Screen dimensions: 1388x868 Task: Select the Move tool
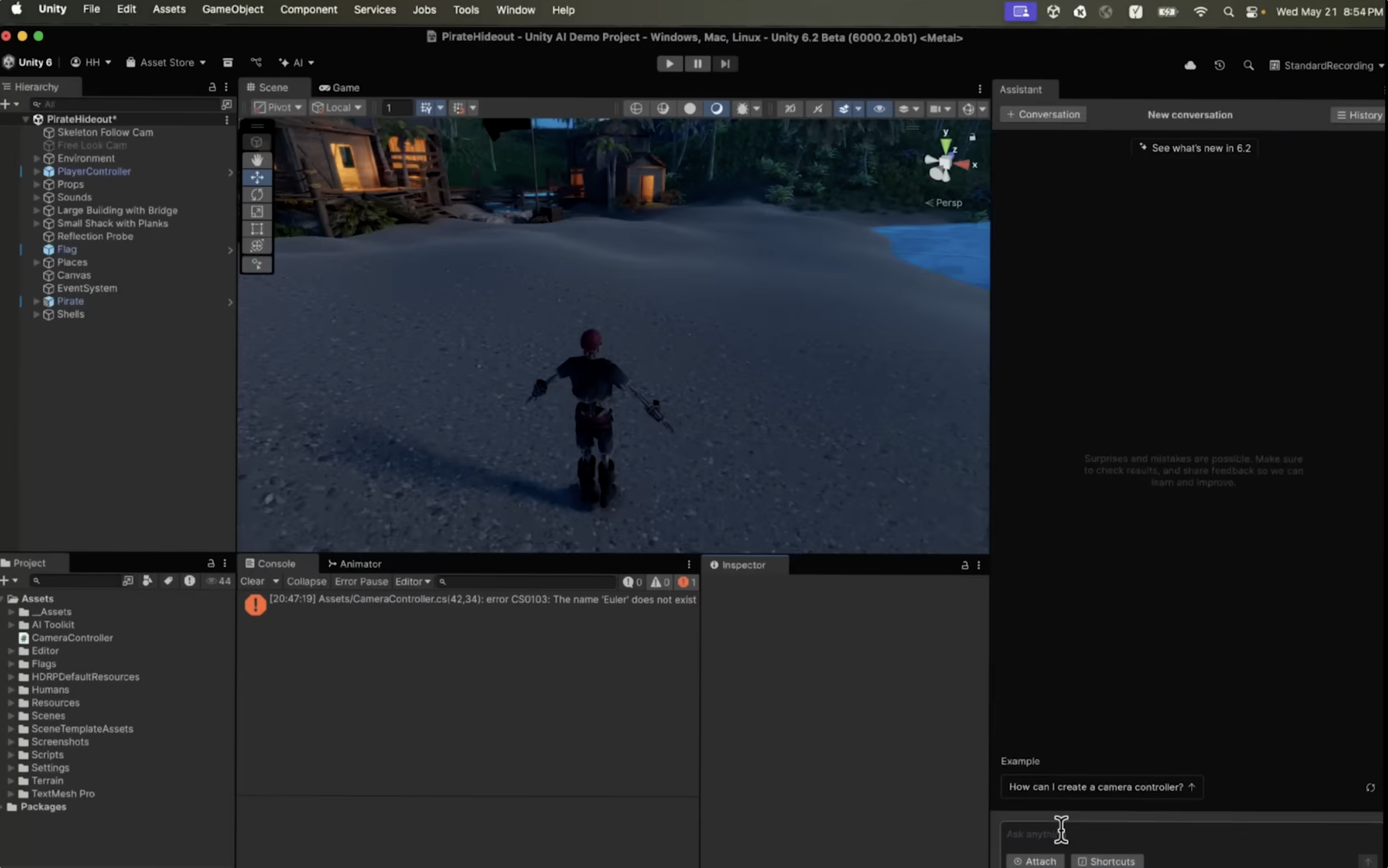pyautogui.click(x=257, y=177)
